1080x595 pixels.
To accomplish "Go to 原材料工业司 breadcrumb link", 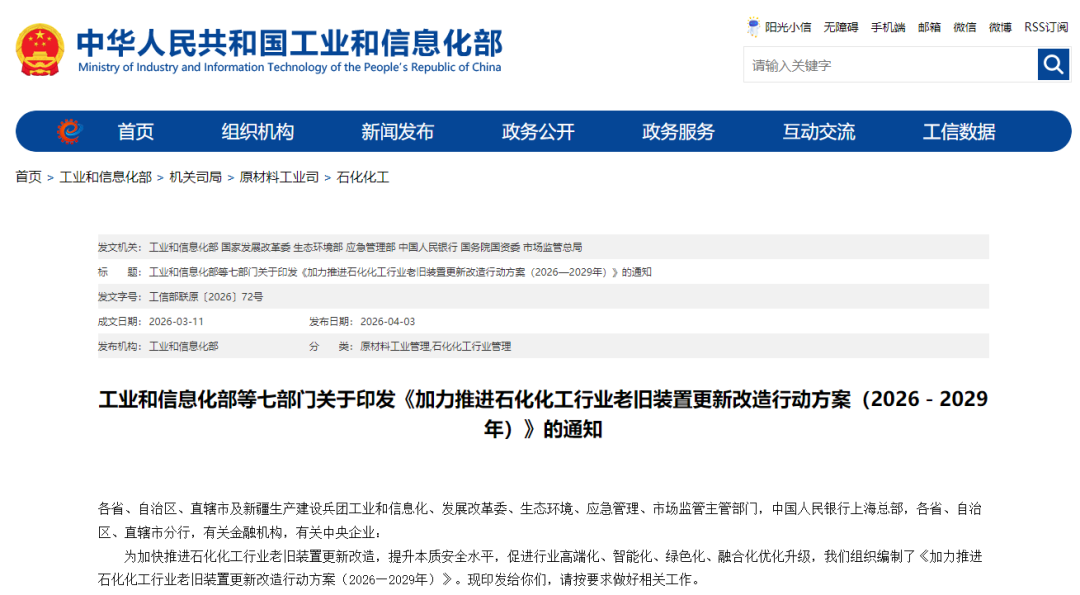I will tap(279, 177).
